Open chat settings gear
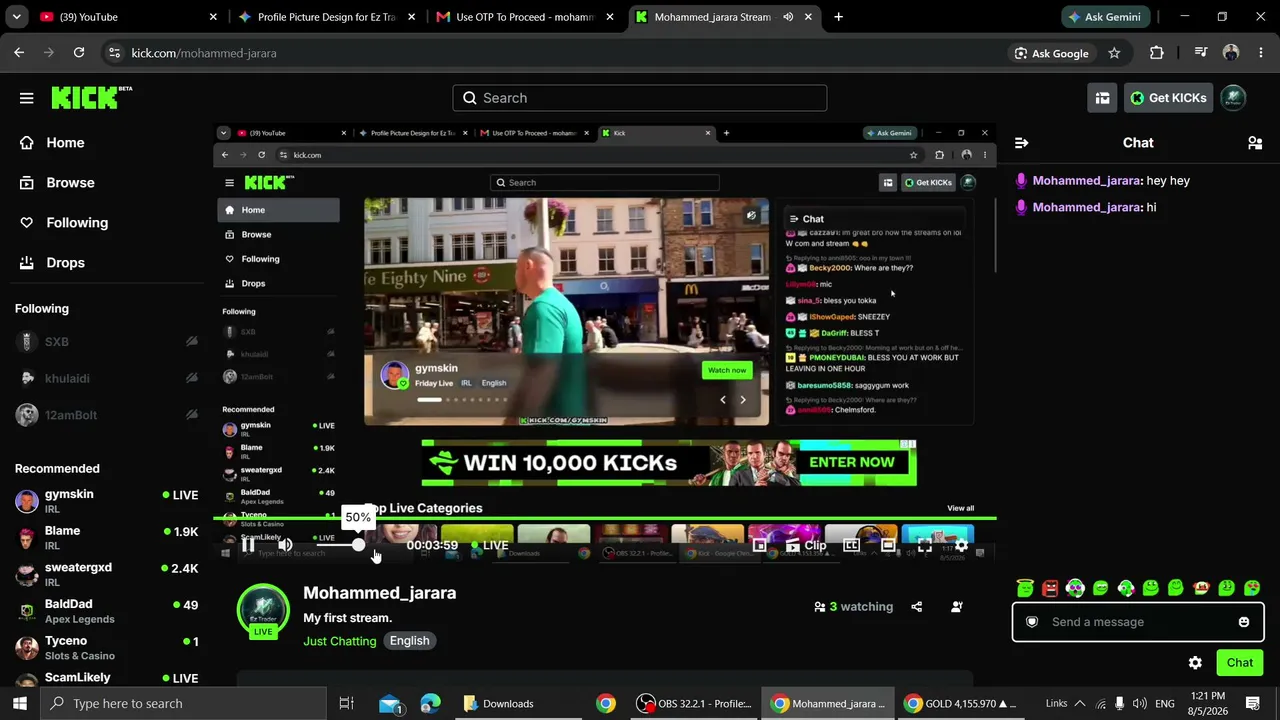The width and height of the screenshot is (1280, 720). (x=1195, y=662)
